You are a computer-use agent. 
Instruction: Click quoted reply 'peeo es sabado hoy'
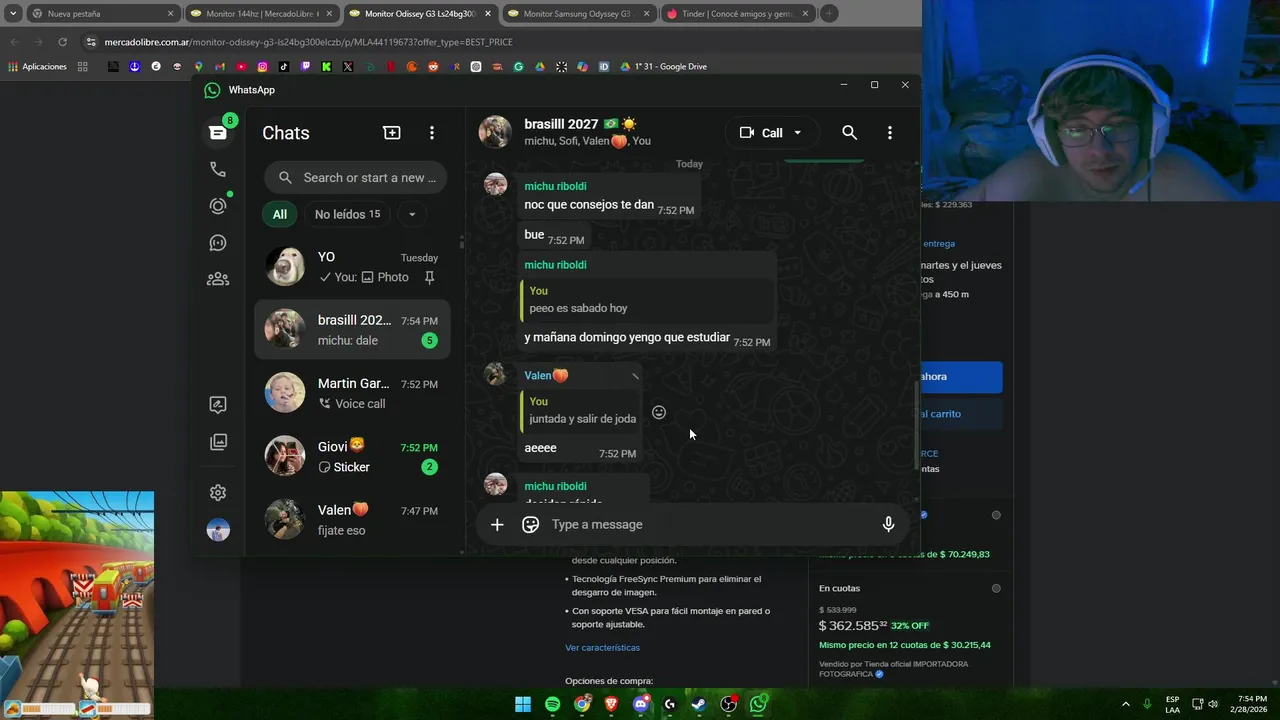[647, 299]
